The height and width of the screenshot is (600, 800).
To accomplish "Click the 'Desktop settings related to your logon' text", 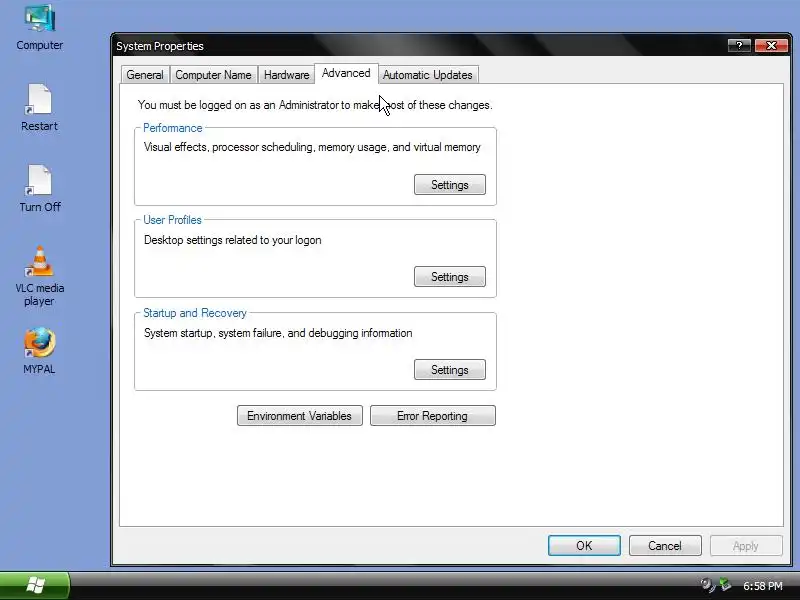I will click(233, 240).
